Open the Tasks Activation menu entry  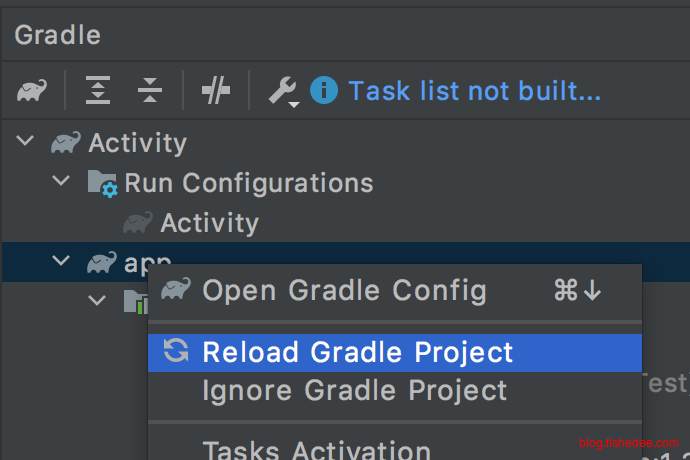[x=317, y=450]
